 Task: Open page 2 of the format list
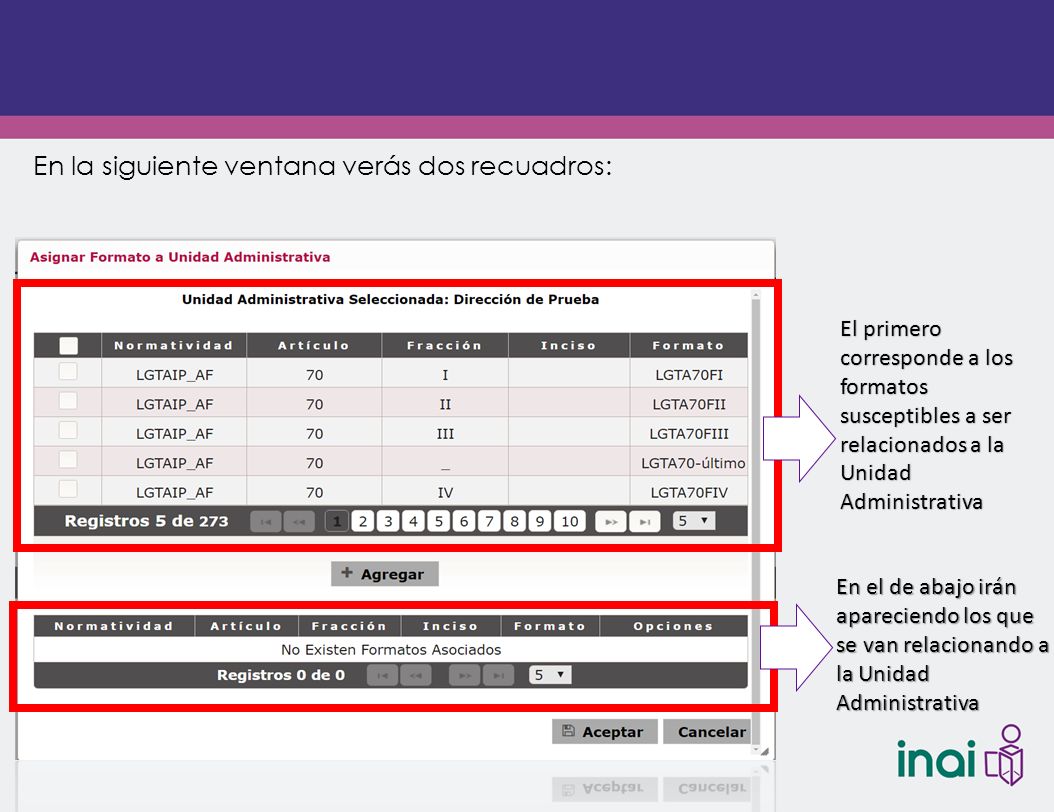pos(363,522)
